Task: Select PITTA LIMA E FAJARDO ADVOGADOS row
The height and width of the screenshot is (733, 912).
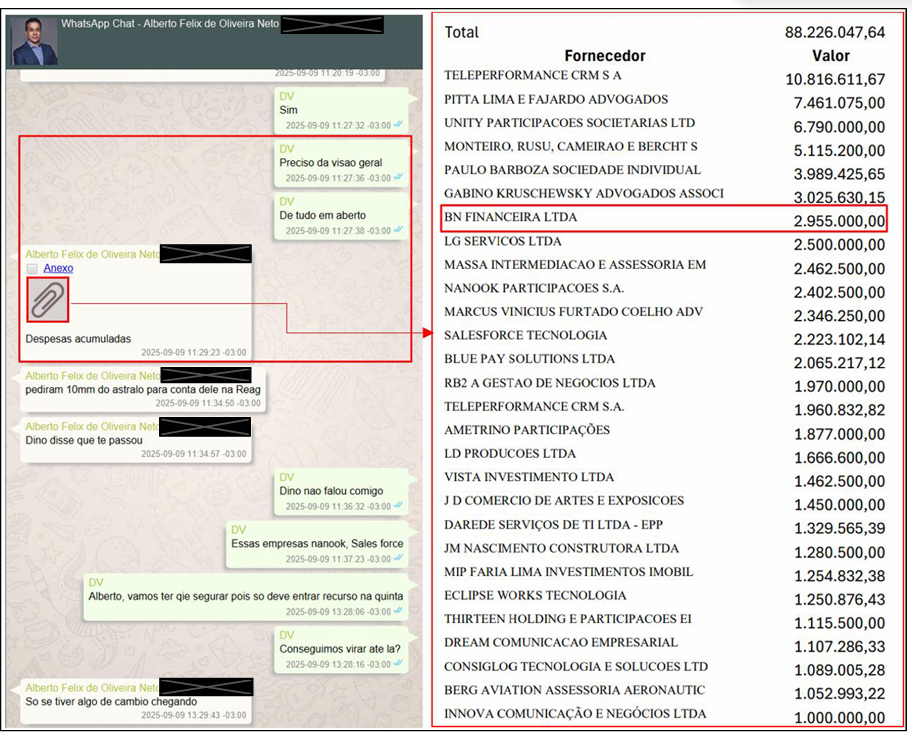Action: coord(664,100)
